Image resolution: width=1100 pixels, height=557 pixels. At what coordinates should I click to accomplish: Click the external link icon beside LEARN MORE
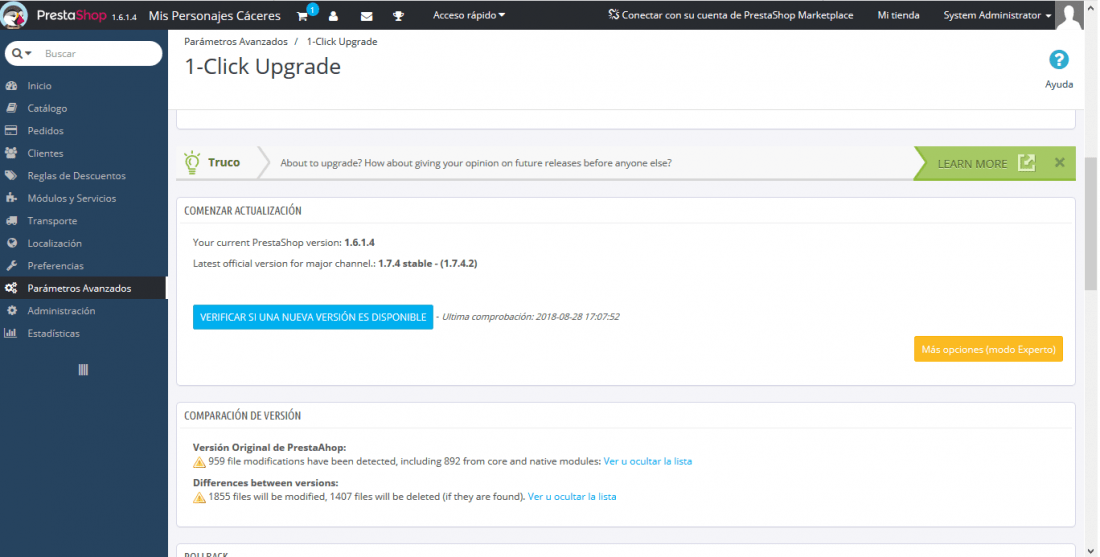point(1026,163)
